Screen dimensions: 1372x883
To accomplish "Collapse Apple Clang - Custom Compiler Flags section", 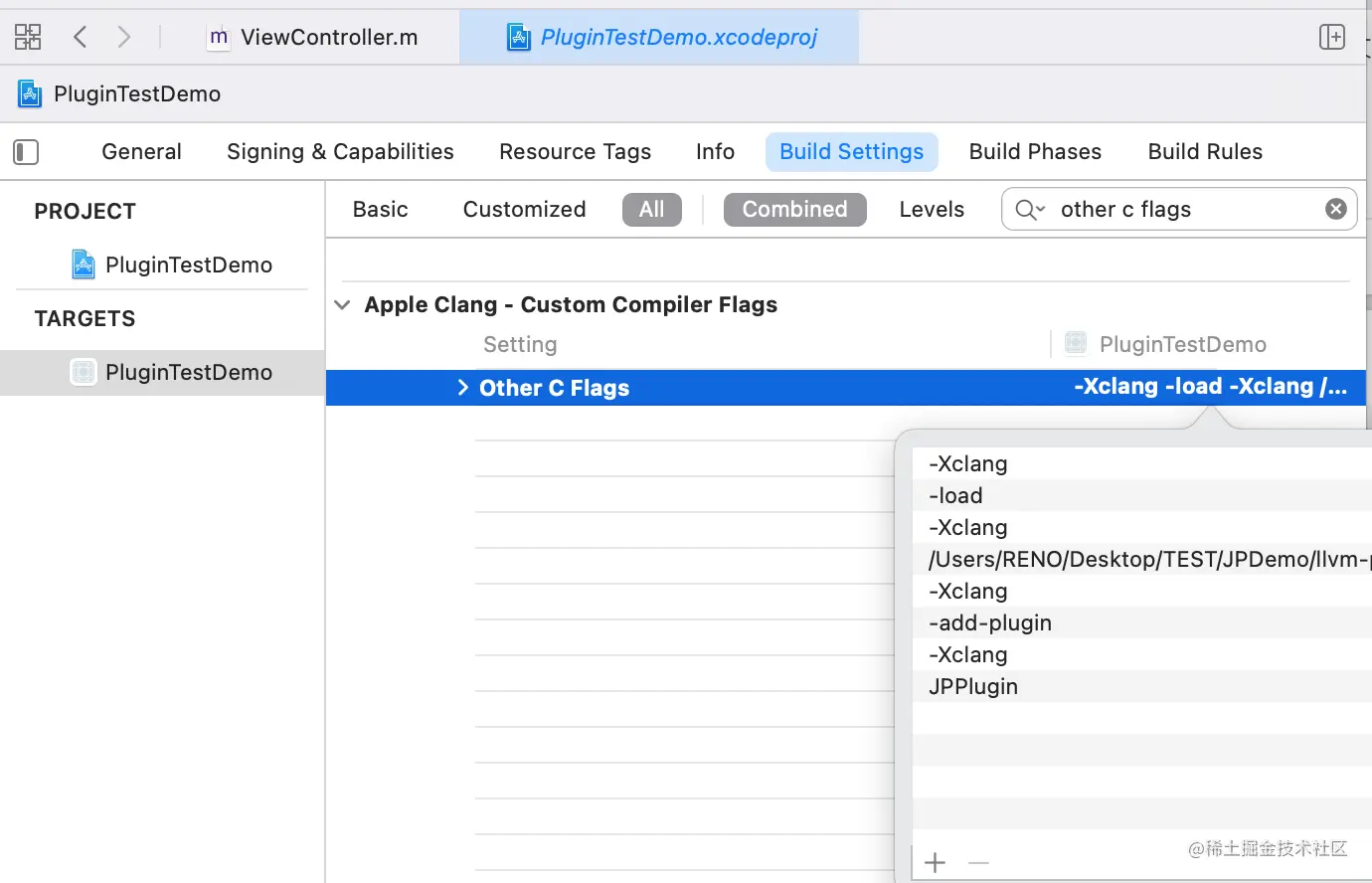I will point(342,304).
